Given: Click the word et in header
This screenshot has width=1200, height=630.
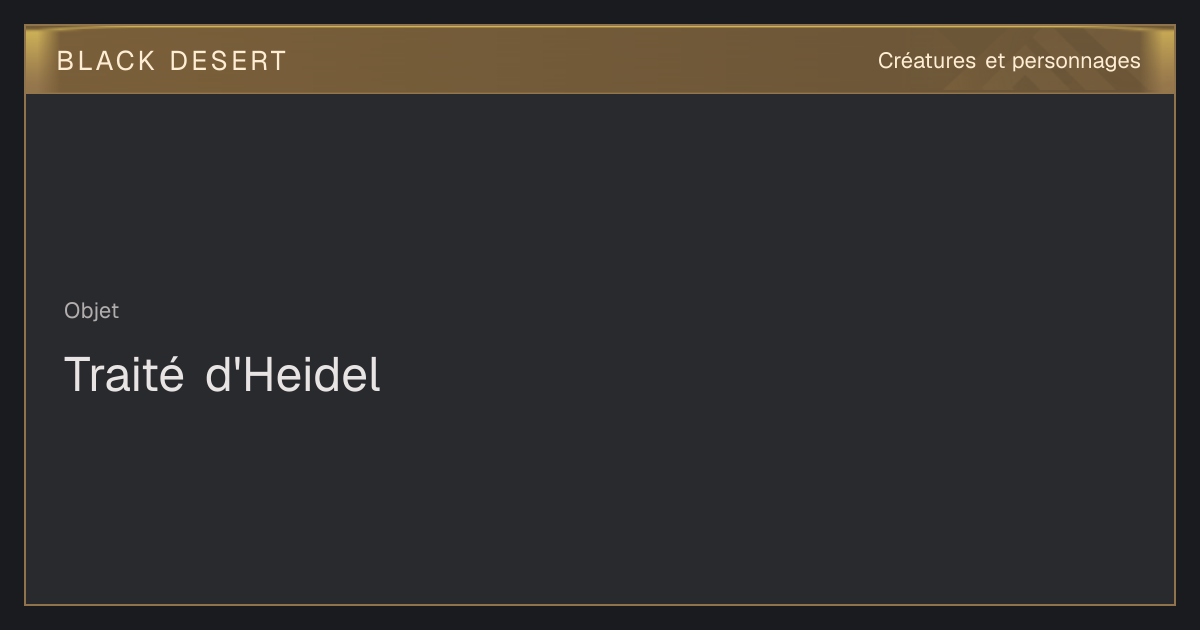Looking at the screenshot, I should point(994,61).
